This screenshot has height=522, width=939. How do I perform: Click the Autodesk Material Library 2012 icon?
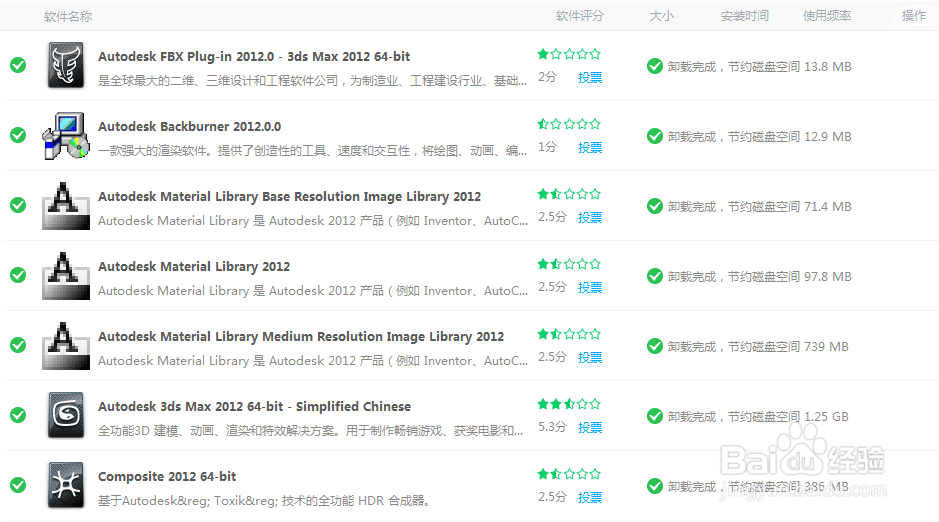point(66,275)
